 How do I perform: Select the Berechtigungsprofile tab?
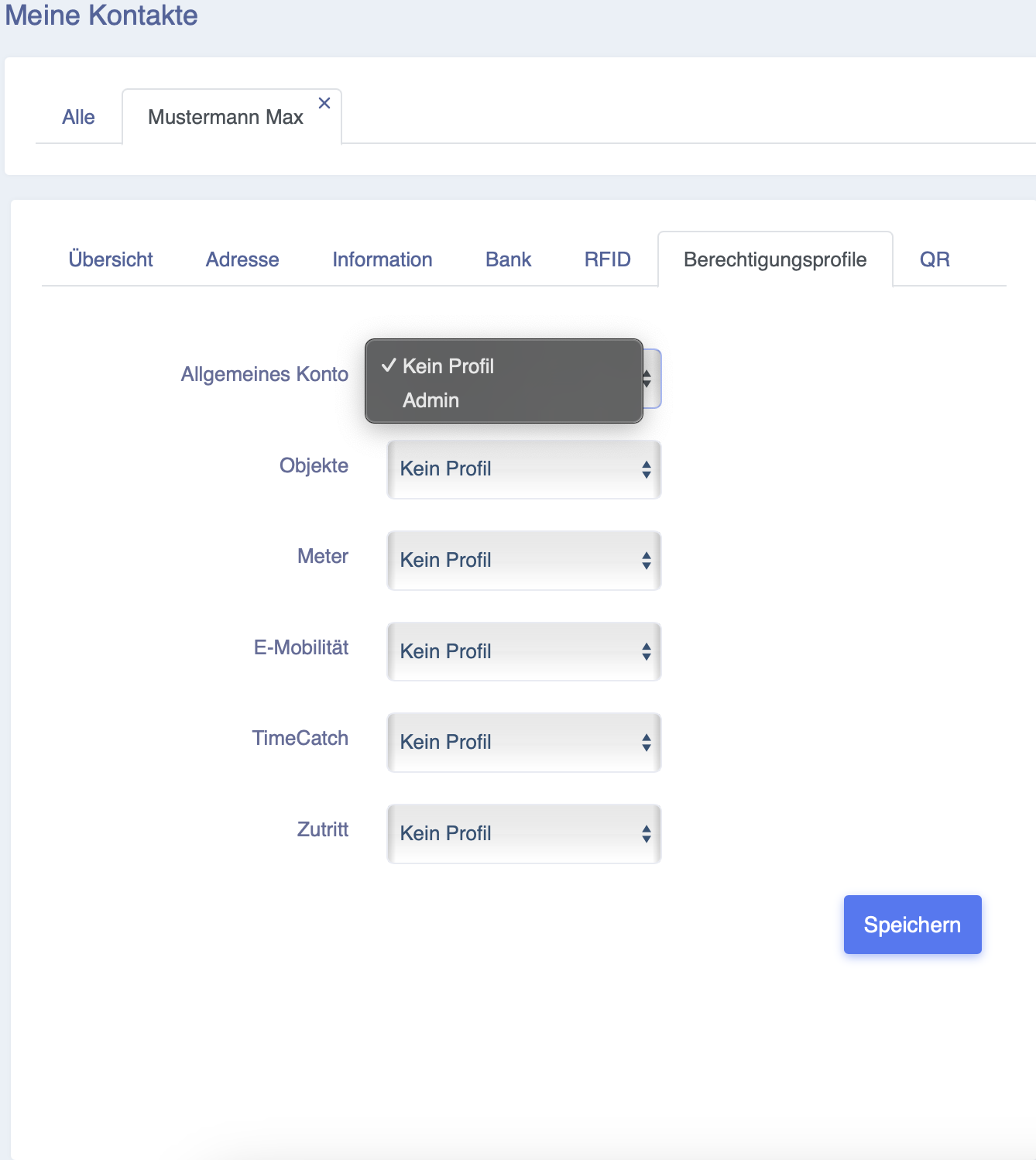pyautogui.click(x=775, y=259)
